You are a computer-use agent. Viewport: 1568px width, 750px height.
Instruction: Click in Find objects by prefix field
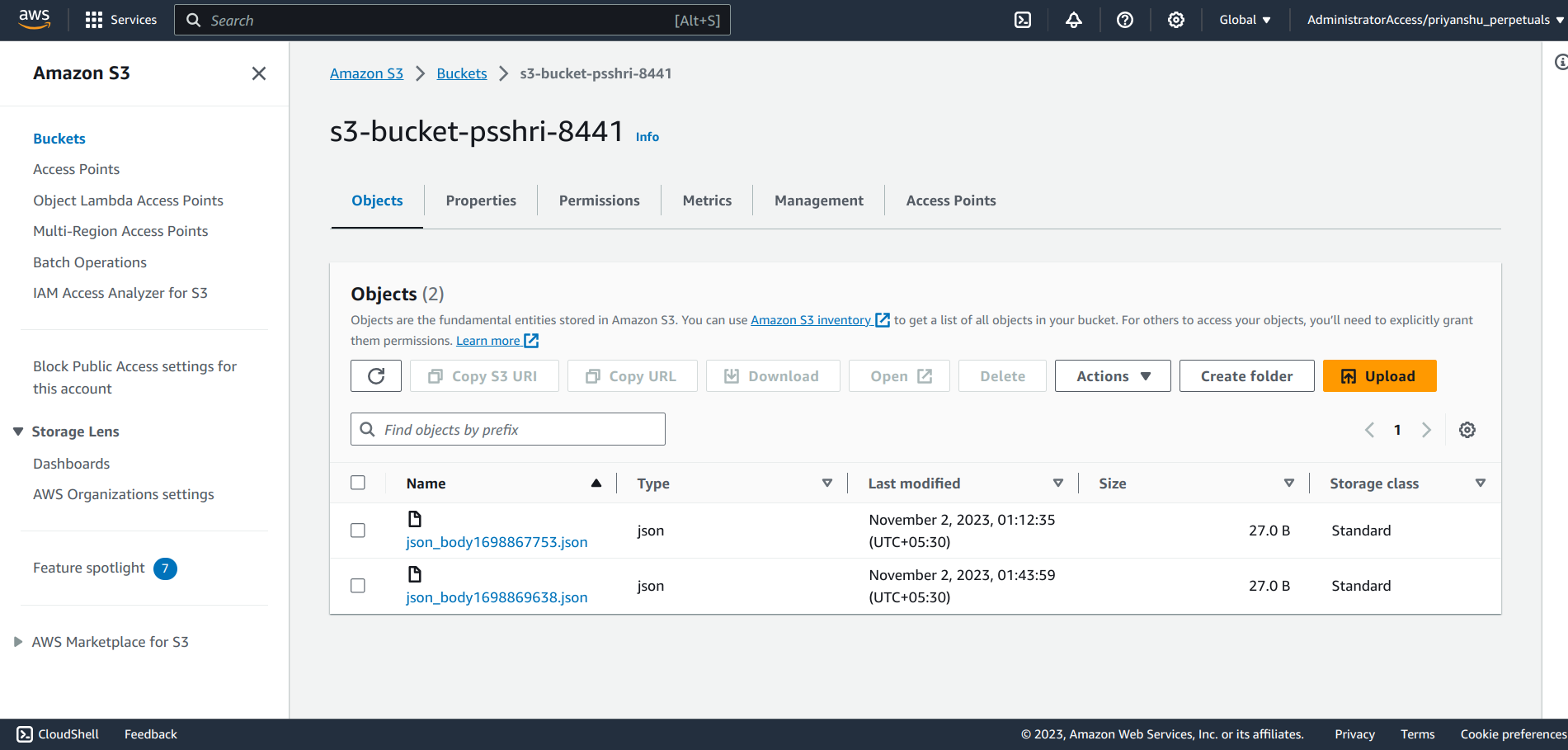pyautogui.click(x=508, y=429)
